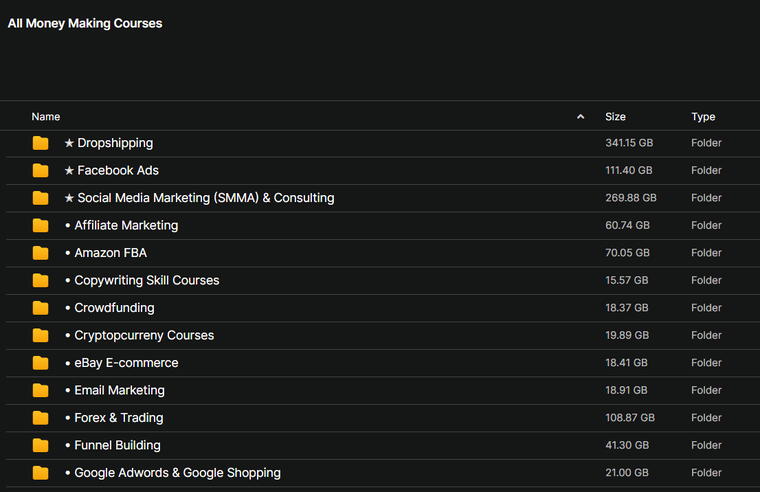Image resolution: width=760 pixels, height=492 pixels.
Task: Click the Dropshipping folder icon
Action: (40, 143)
